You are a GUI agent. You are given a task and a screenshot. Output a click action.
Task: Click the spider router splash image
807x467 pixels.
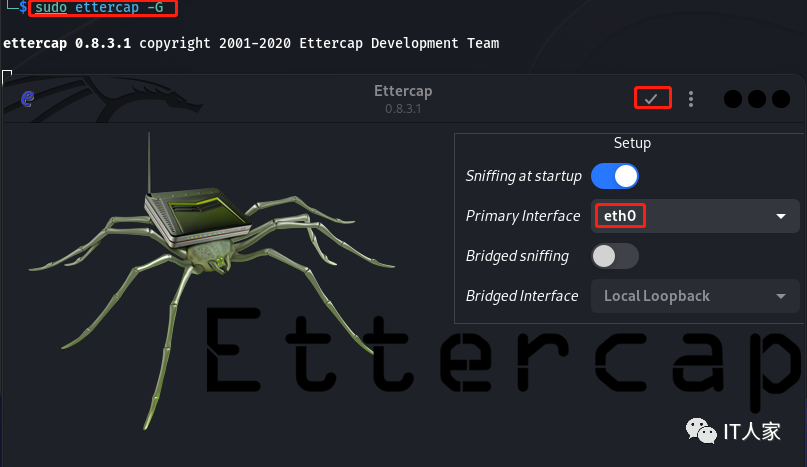[x=211, y=281]
